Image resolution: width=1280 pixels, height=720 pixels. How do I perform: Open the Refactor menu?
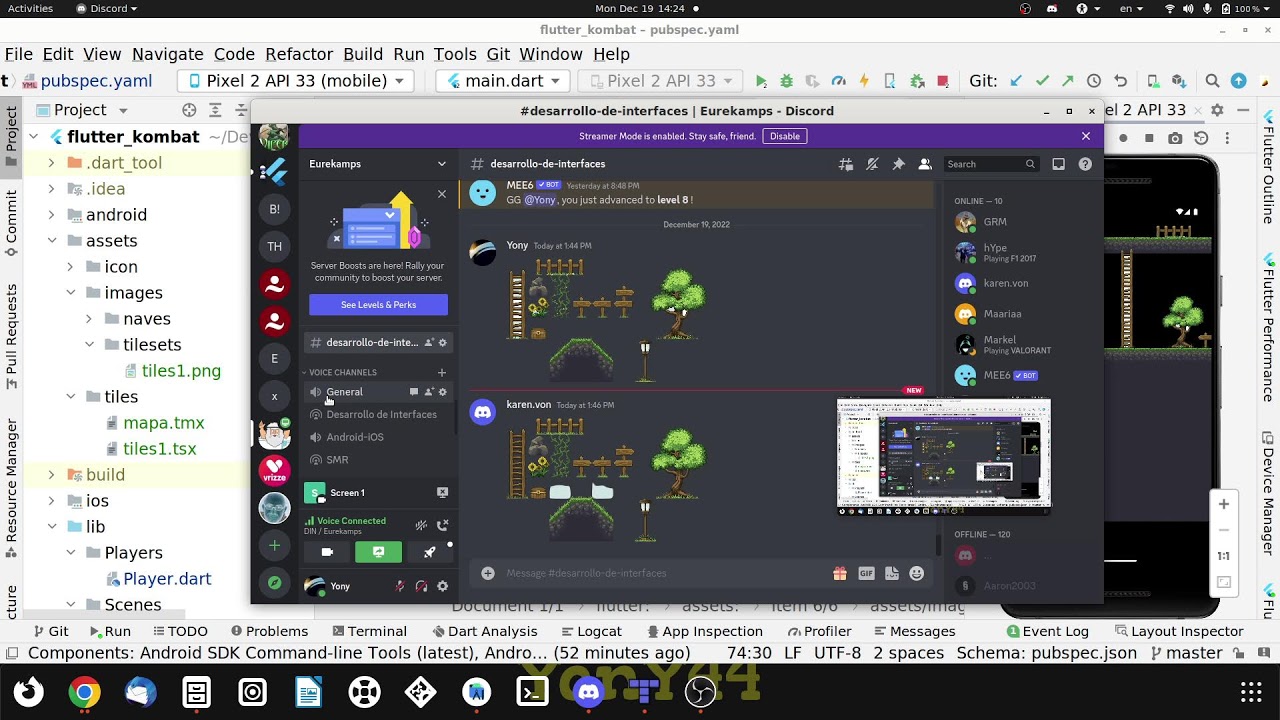299,54
